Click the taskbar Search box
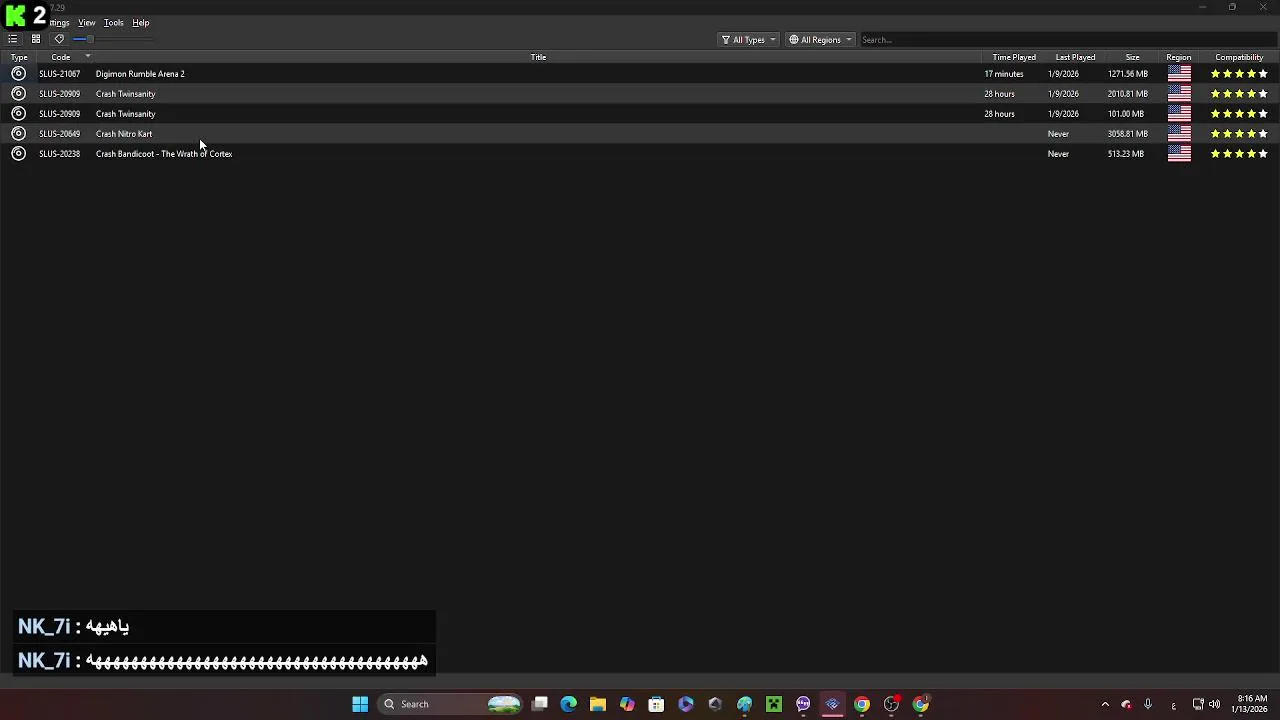This screenshot has height=720, width=1280. (452, 704)
